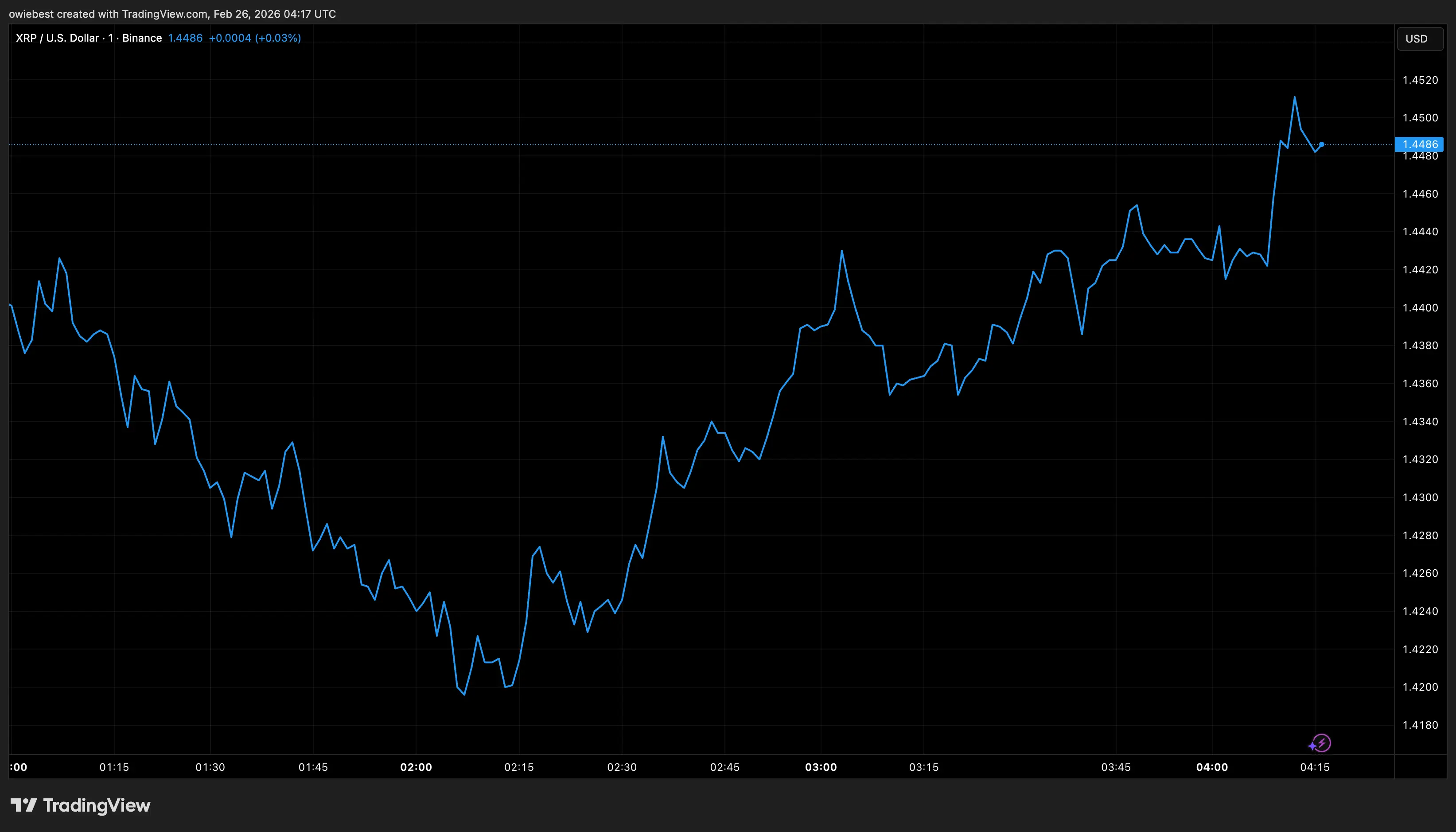Click the 1.4180 price axis label
This screenshot has width=1456, height=832.
pyautogui.click(x=1420, y=725)
